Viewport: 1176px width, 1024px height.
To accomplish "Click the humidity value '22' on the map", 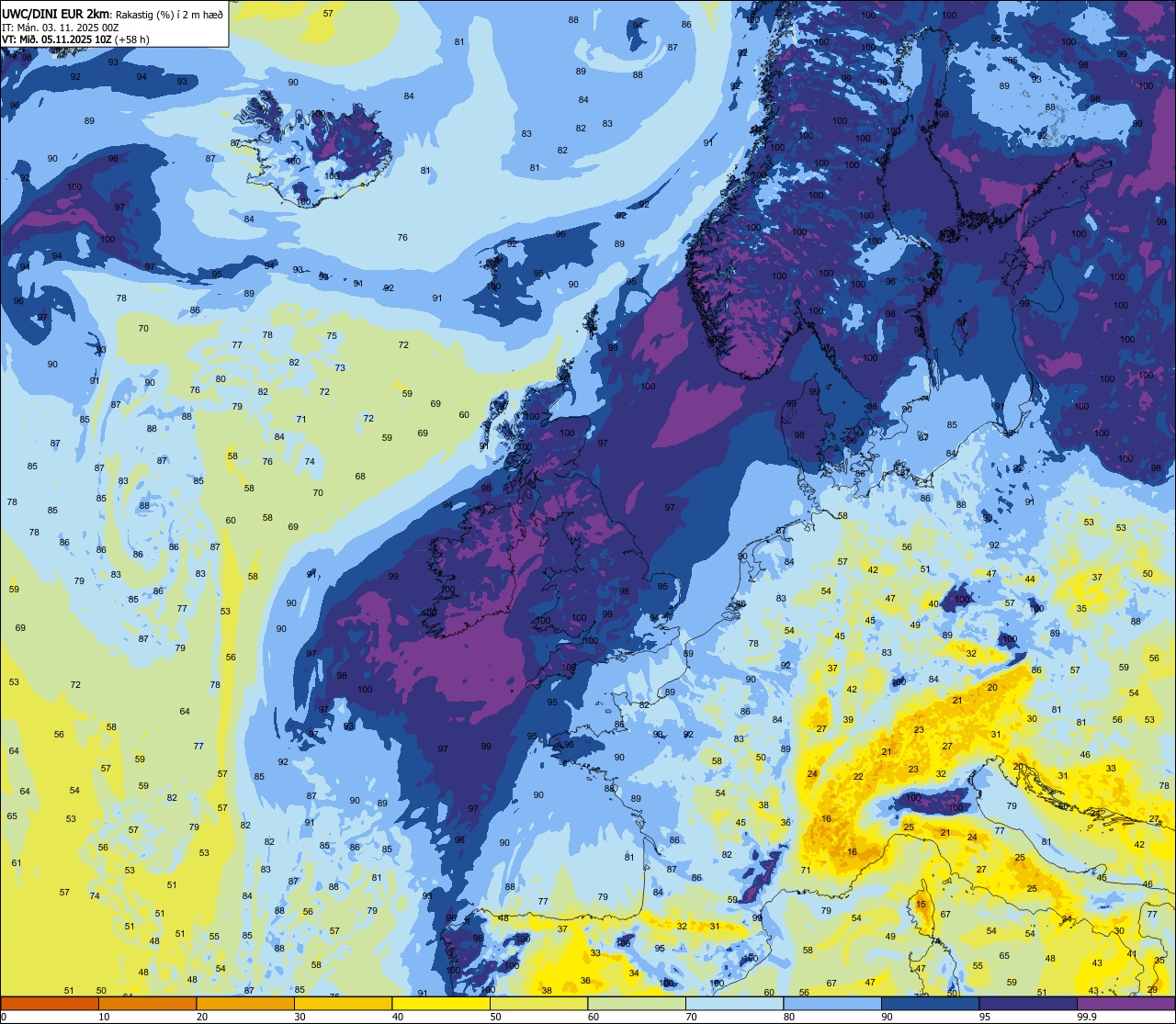I will (858, 777).
